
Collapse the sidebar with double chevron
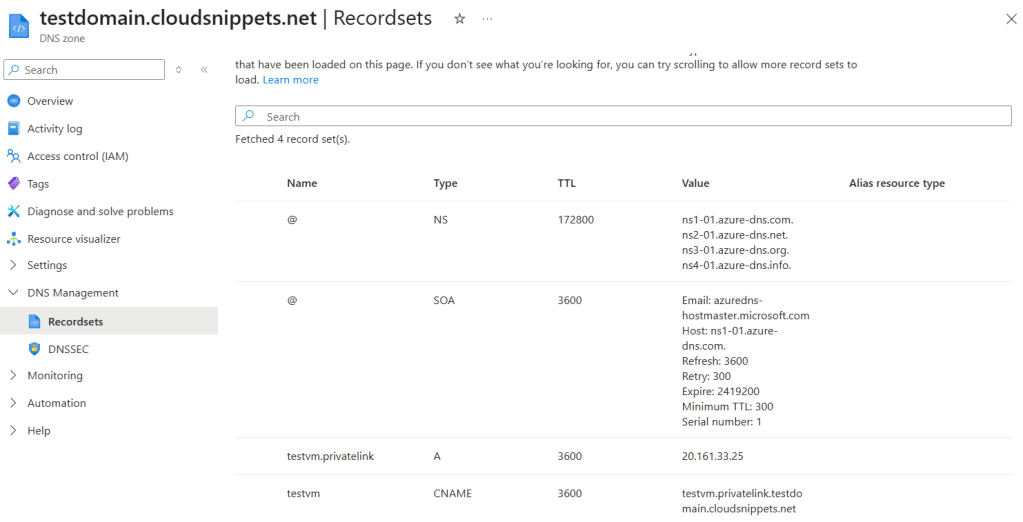204,70
